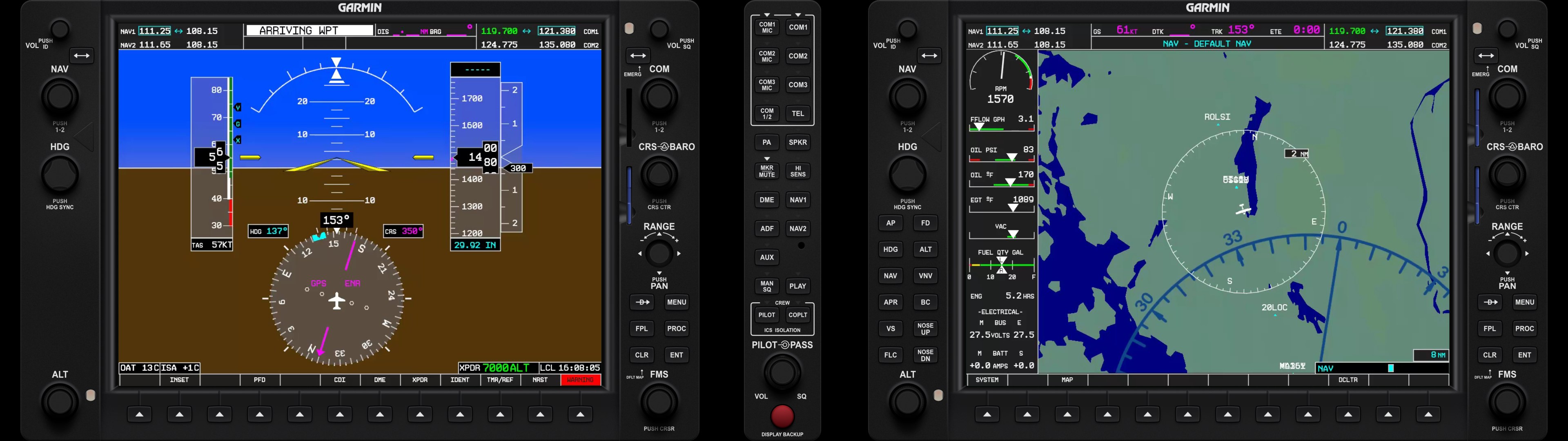
Task: Toggle COM1 MIC on audio panel
Action: pos(767,27)
